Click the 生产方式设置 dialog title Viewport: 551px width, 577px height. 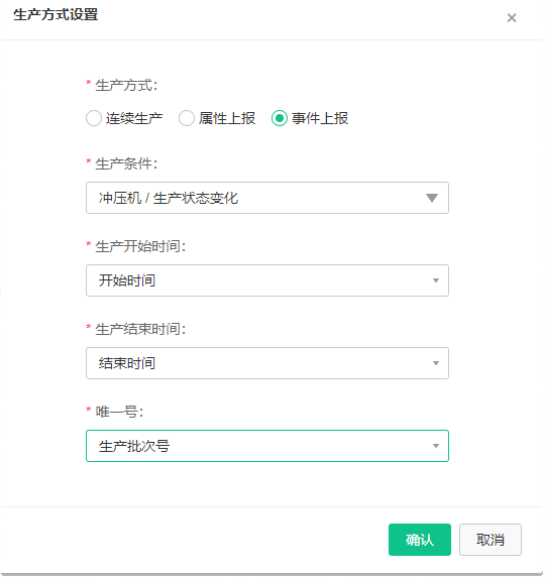click(56, 15)
